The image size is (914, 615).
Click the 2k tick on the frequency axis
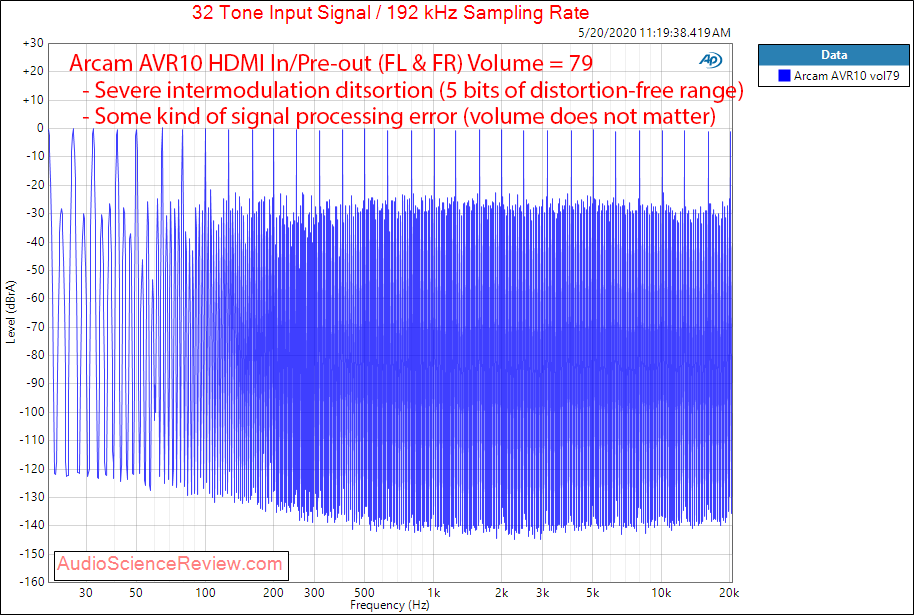[501, 593]
